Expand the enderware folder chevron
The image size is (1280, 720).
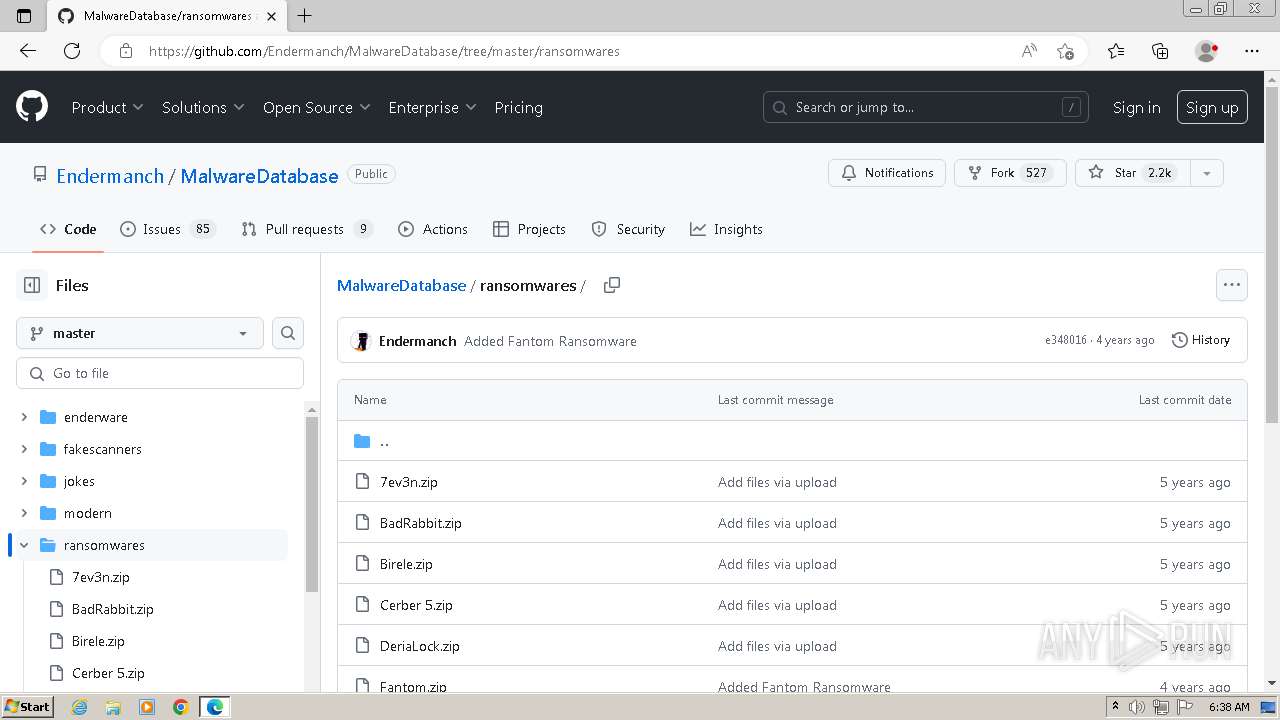click(24, 417)
